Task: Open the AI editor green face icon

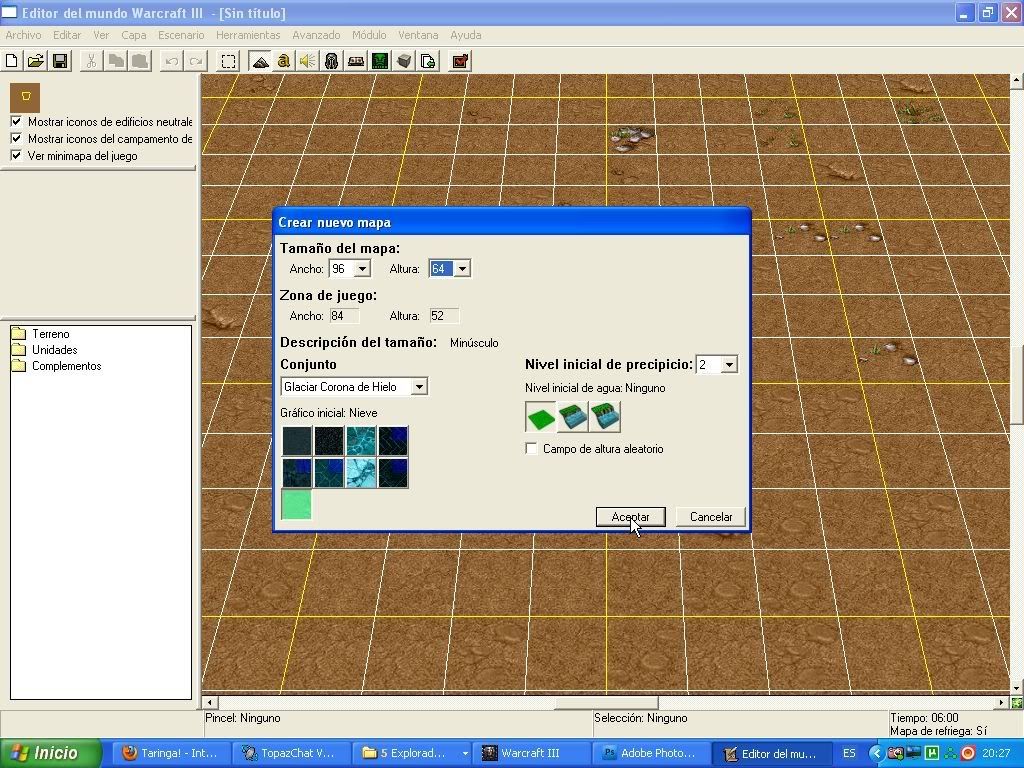Action: (x=380, y=61)
